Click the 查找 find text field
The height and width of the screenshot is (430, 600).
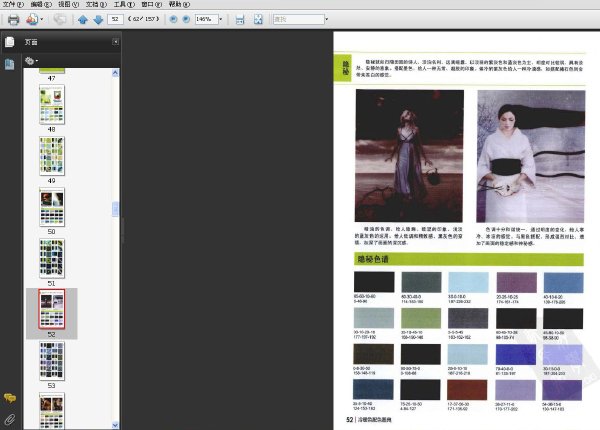298,19
